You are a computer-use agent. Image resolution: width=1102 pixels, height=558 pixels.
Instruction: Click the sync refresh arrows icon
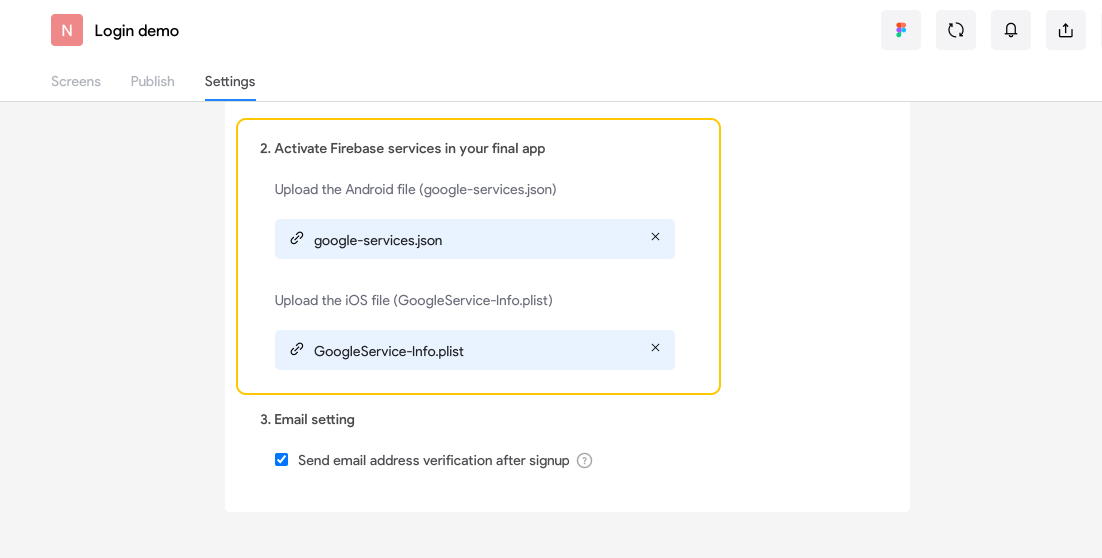955,30
